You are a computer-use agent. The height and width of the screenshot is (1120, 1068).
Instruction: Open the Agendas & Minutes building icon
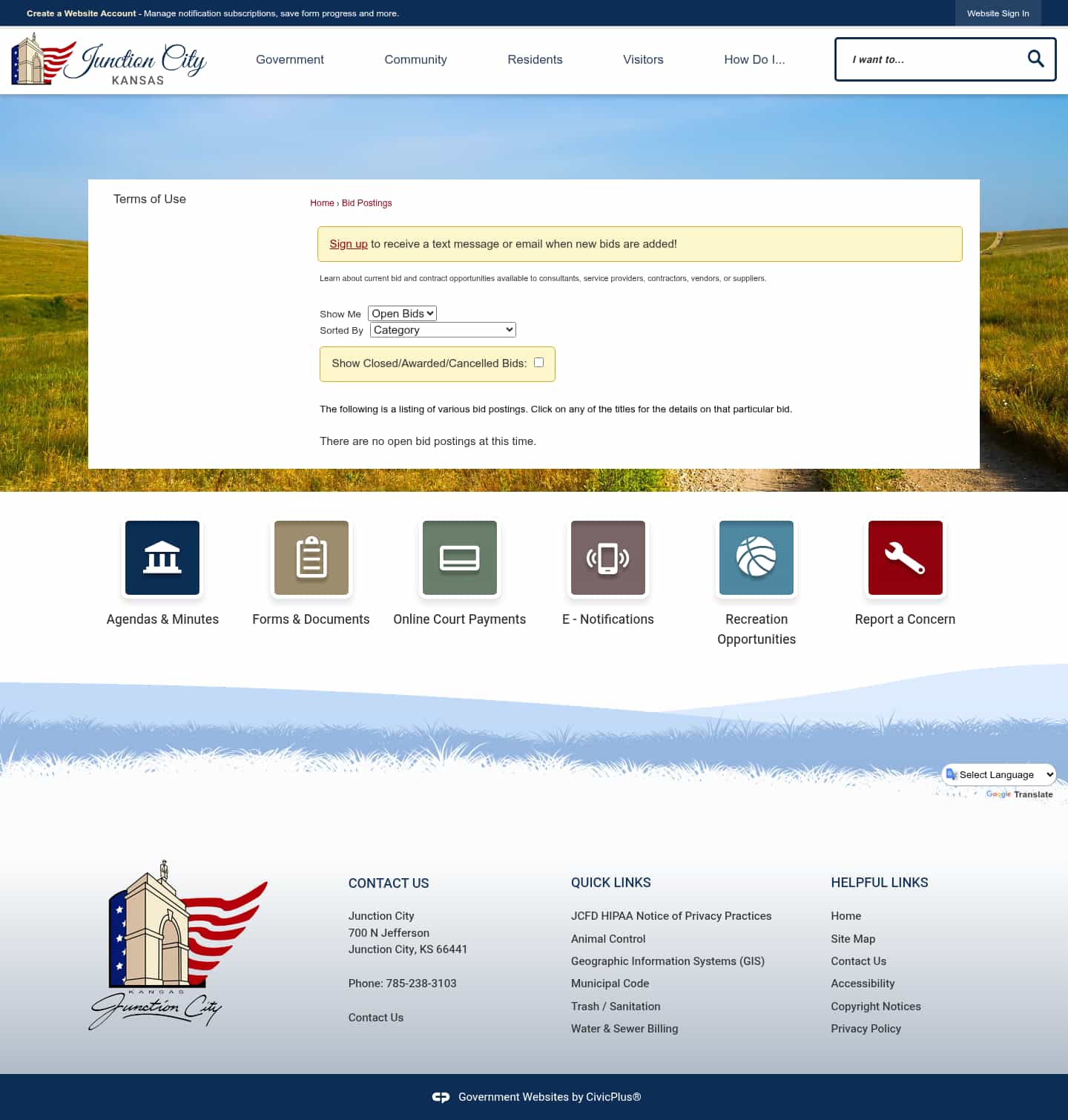162,558
